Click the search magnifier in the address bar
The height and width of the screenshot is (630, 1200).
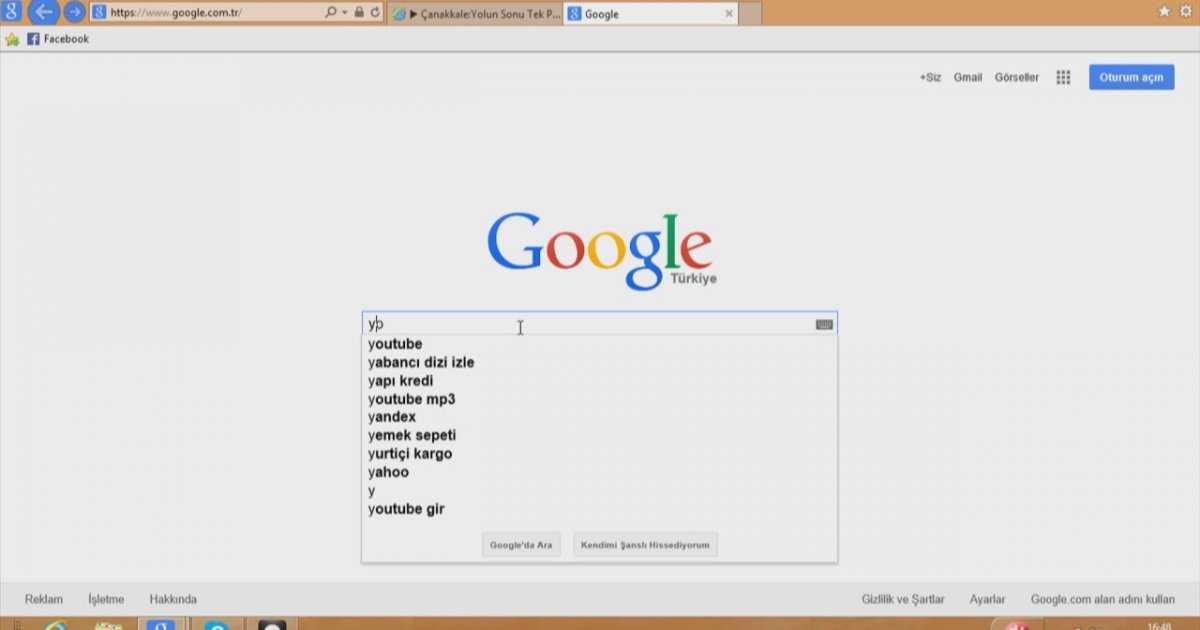click(331, 13)
